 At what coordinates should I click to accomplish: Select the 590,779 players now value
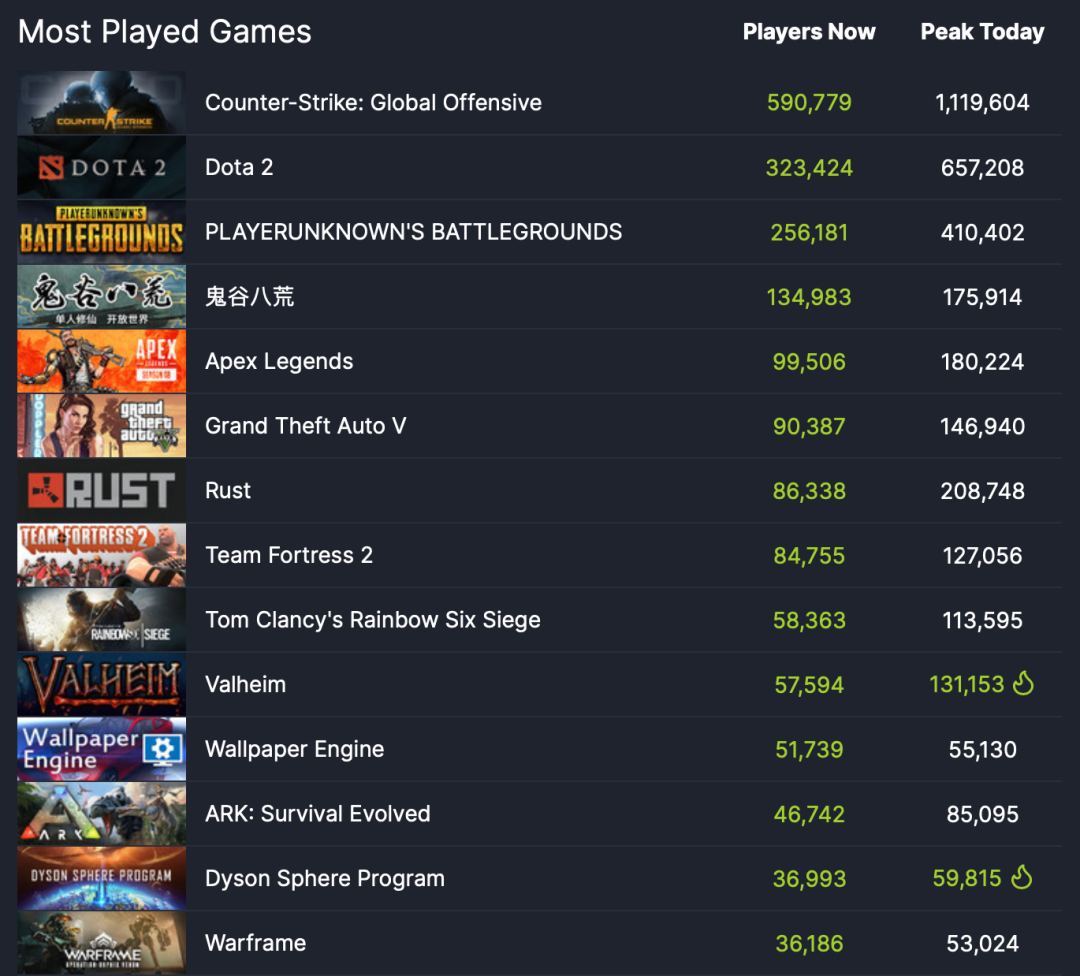(x=809, y=103)
